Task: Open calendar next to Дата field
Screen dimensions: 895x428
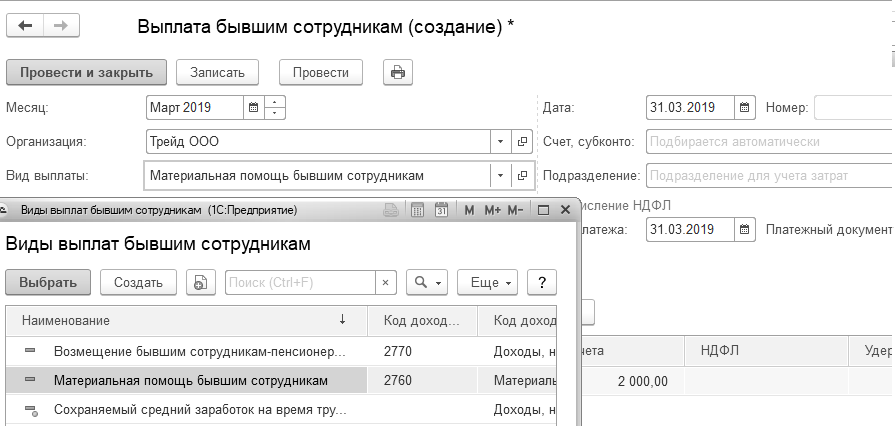Action: tap(744, 107)
